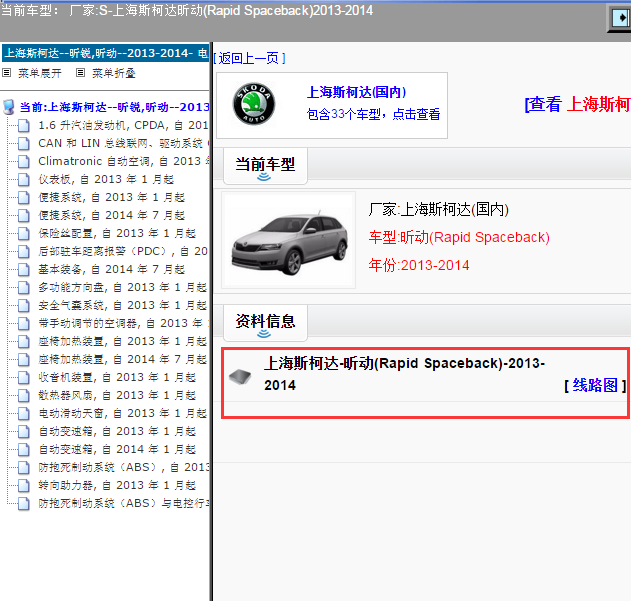Image resolution: width=631 pixels, height=601 pixels.
Task: Expand all menus with 菜单展开
Action: [x=40, y=73]
